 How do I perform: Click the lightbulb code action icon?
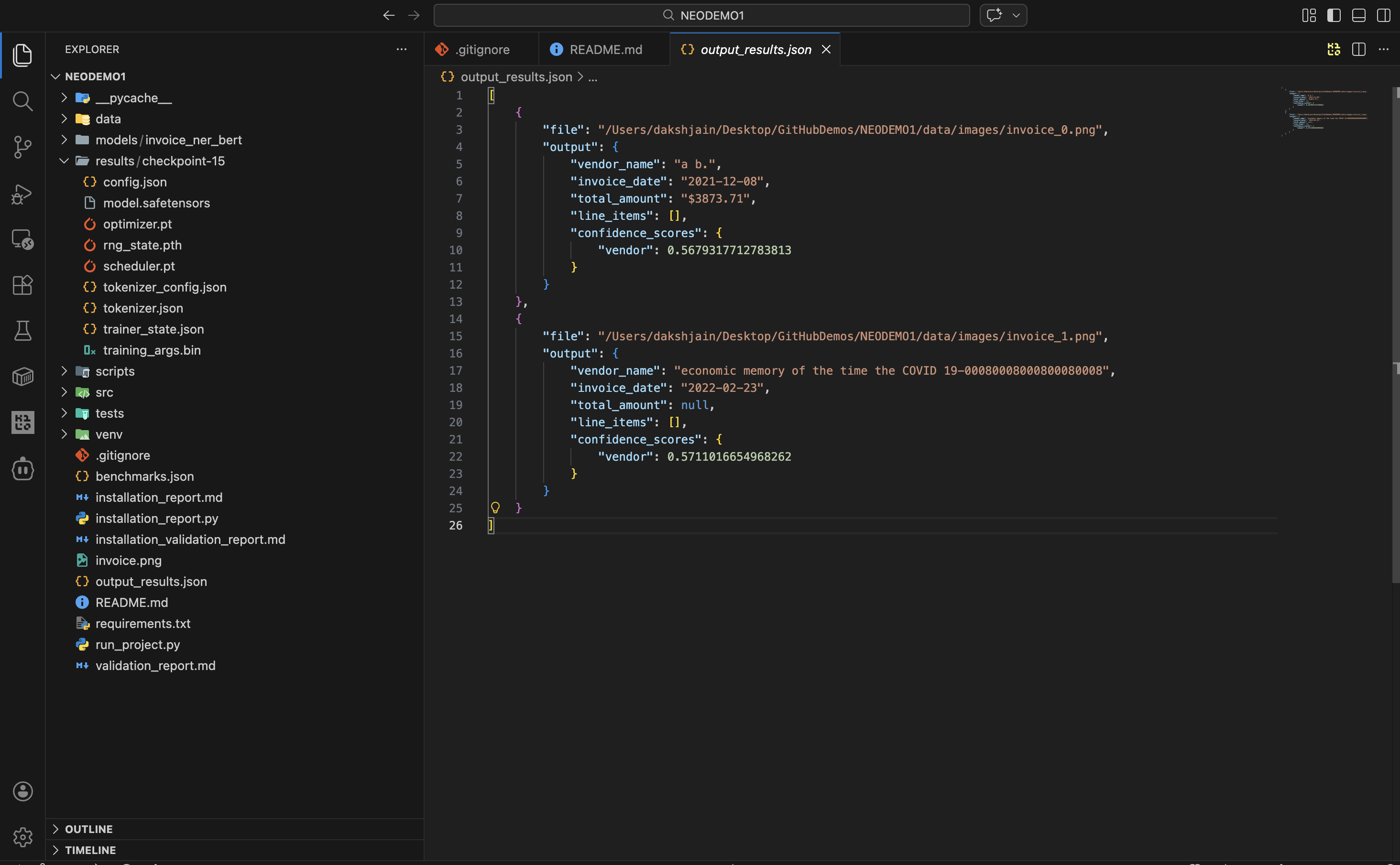(x=495, y=508)
